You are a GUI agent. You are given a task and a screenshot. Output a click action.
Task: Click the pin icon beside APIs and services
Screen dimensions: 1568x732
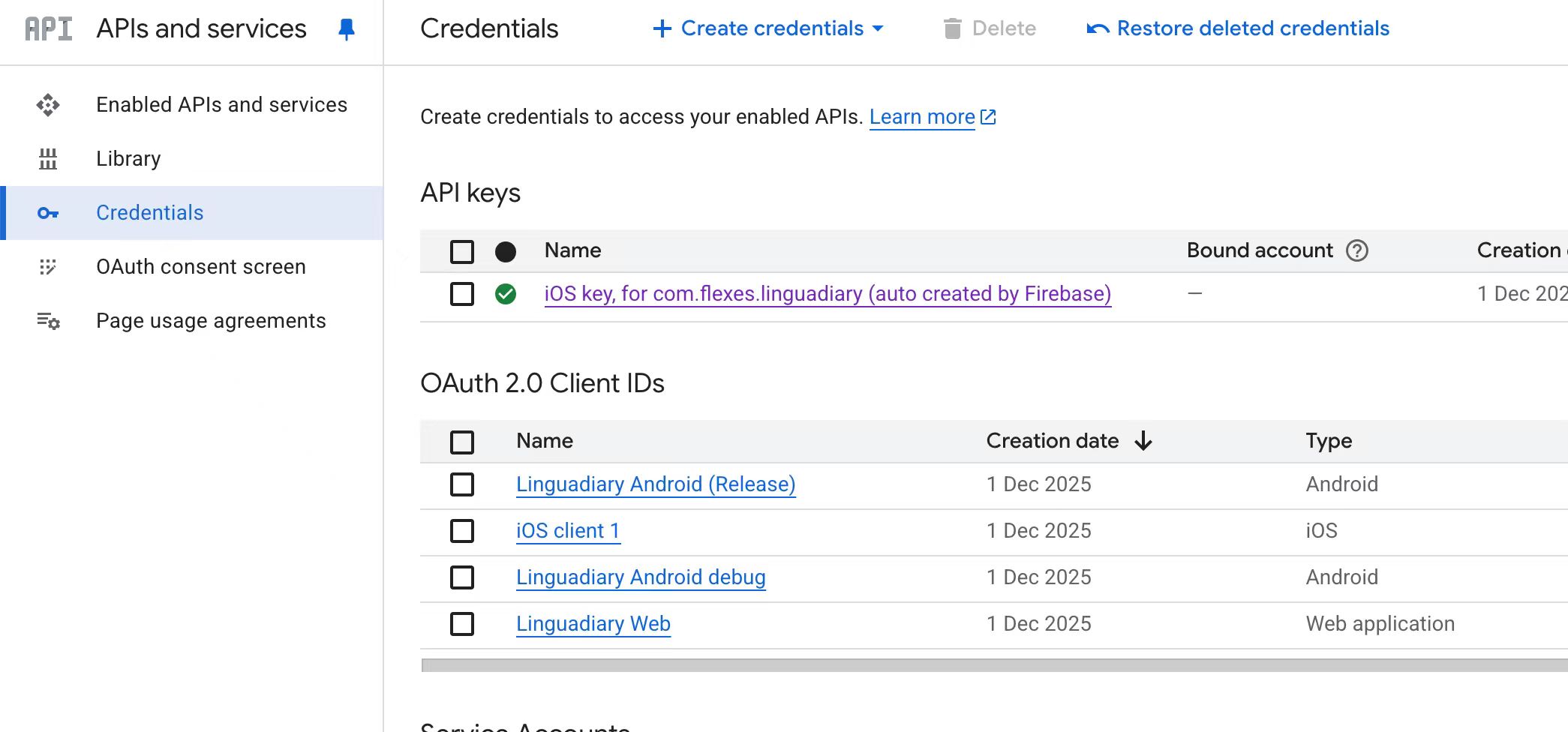[x=346, y=29]
